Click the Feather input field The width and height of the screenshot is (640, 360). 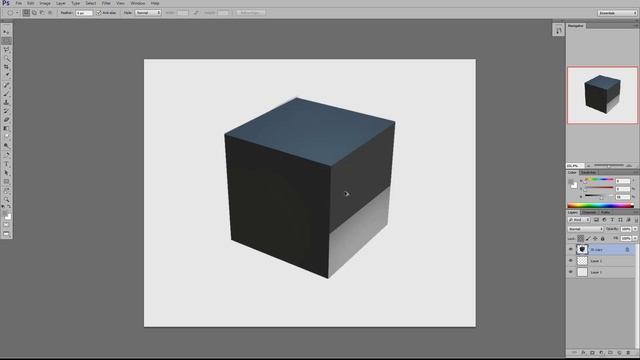point(84,13)
